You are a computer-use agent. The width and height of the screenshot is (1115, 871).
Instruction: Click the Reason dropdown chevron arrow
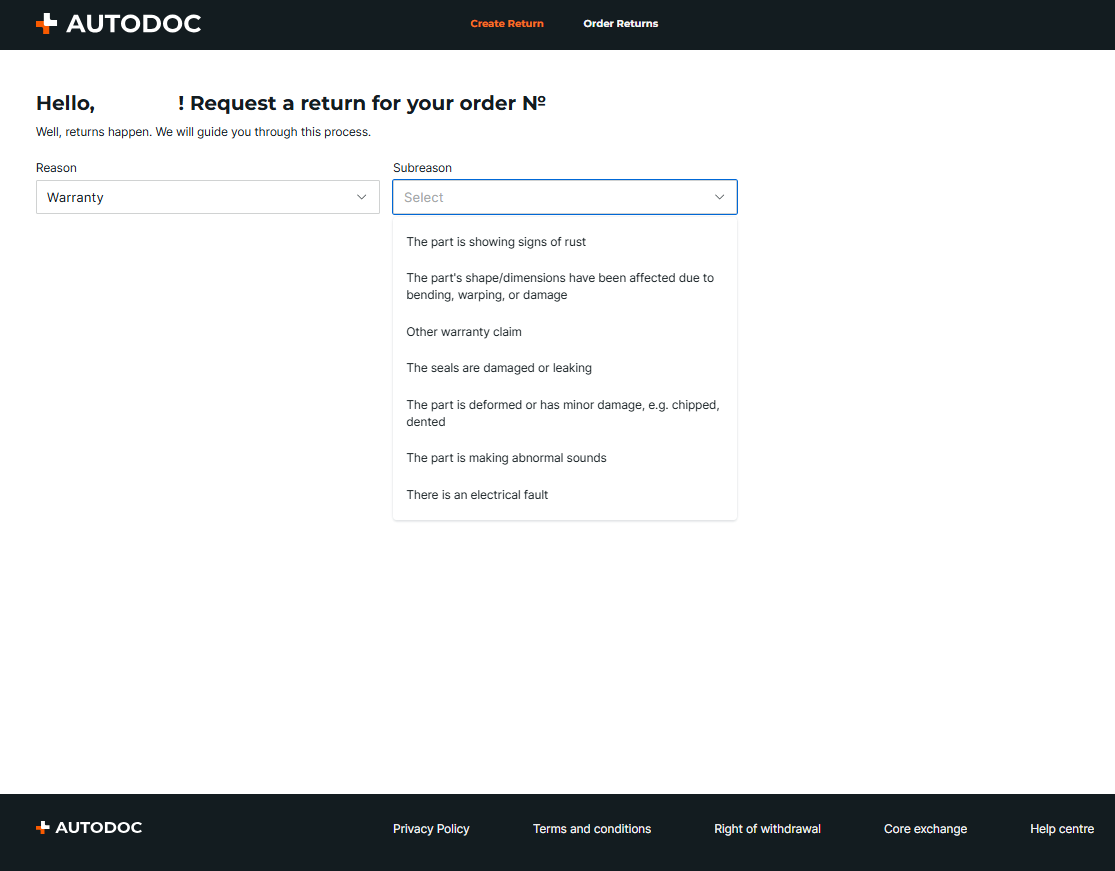pyautogui.click(x=362, y=197)
